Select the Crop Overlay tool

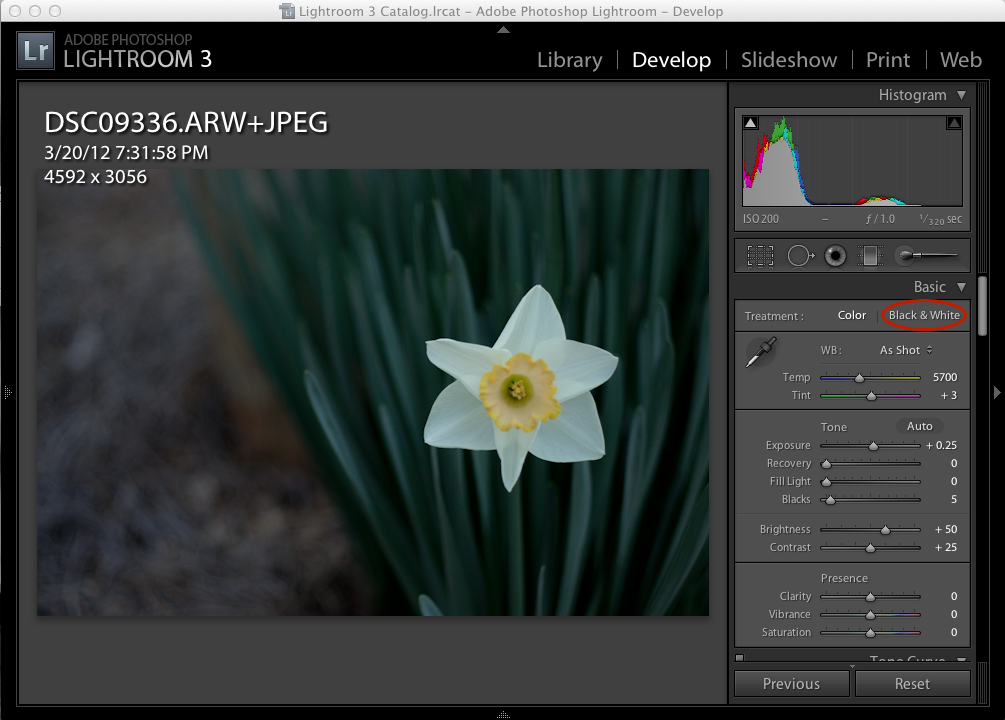pos(760,256)
